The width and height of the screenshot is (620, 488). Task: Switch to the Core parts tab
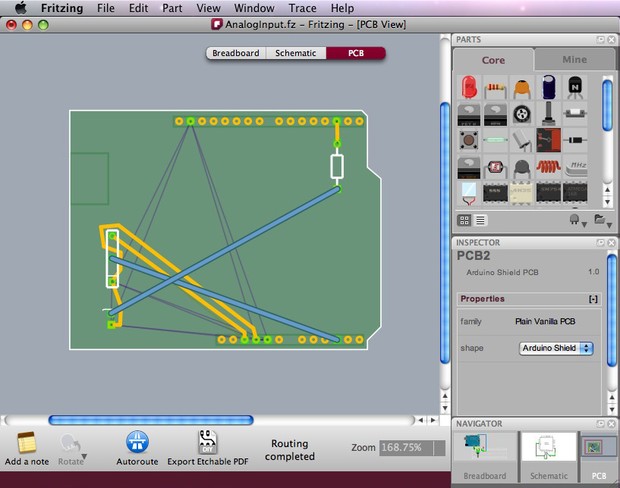click(x=493, y=60)
